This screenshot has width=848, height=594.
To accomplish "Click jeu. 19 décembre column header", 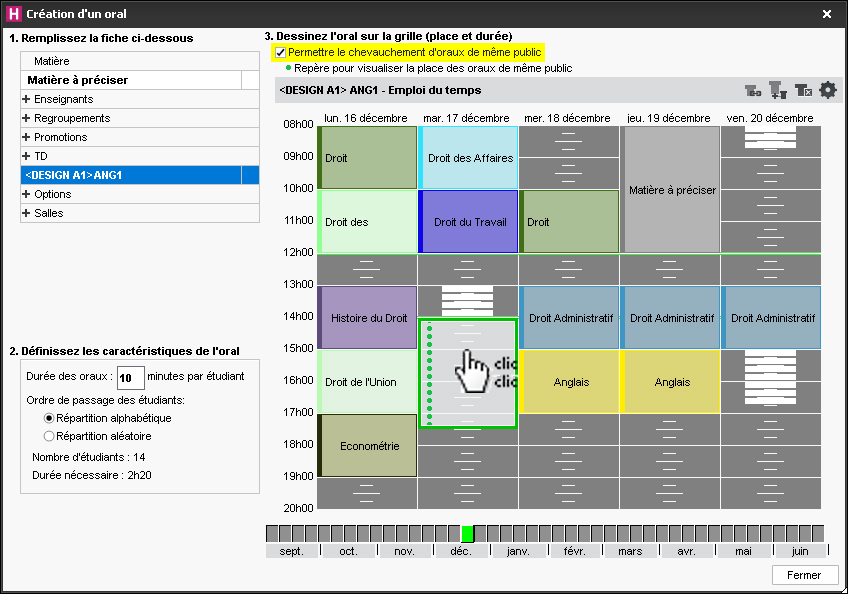I will point(668,118).
